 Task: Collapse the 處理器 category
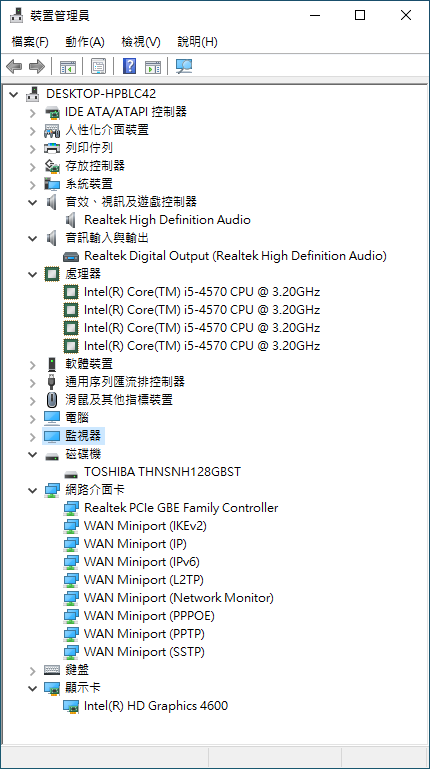click(x=32, y=274)
